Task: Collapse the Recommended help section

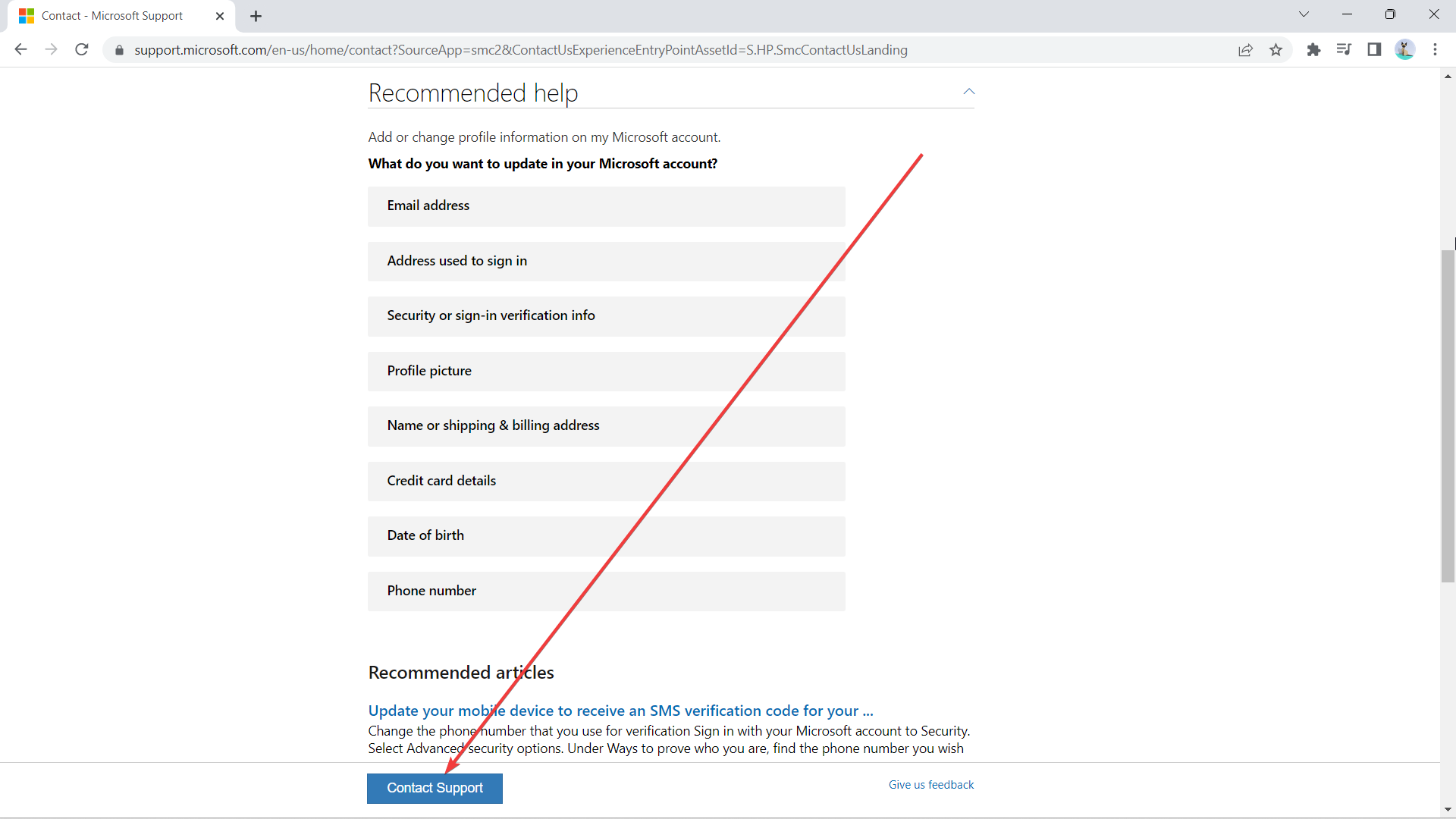Action: tap(968, 92)
